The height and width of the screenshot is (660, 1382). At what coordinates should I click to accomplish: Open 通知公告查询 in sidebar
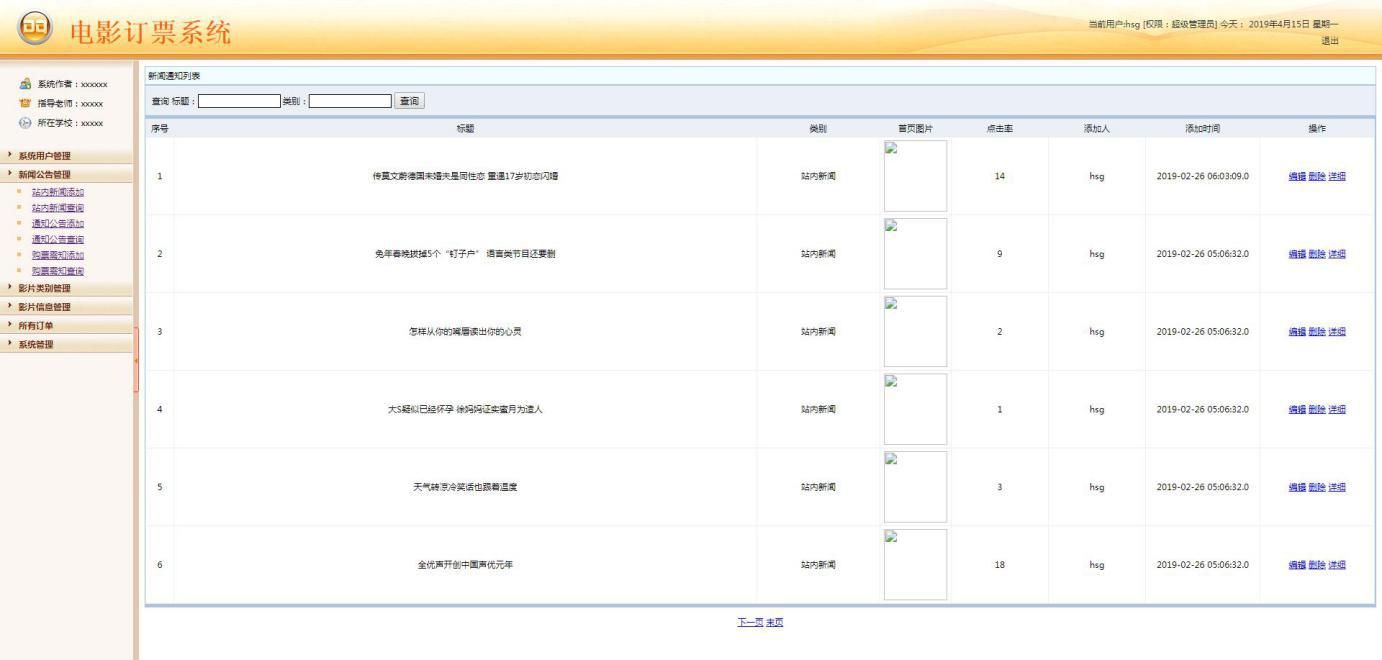coord(58,239)
